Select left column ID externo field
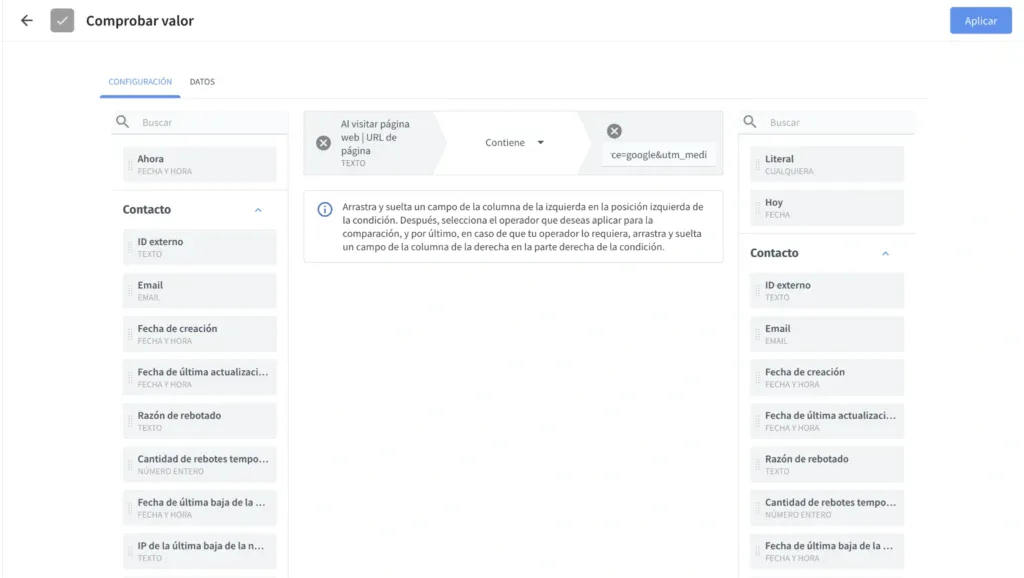The height and width of the screenshot is (578, 1024). 199,247
